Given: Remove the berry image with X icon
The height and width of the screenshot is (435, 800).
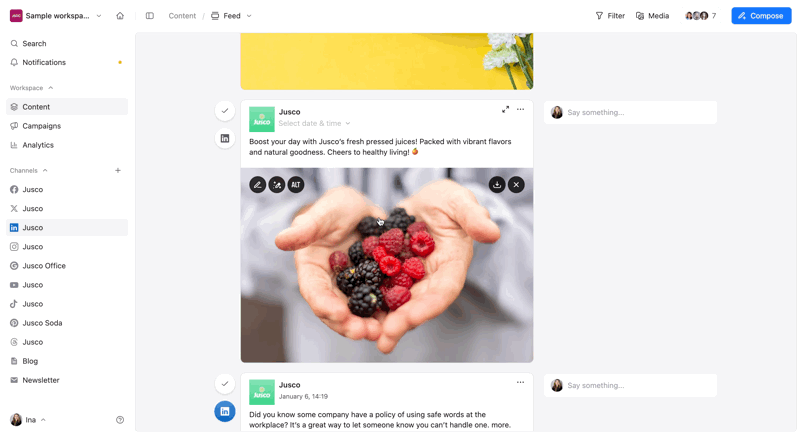Looking at the screenshot, I should pos(516,185).
